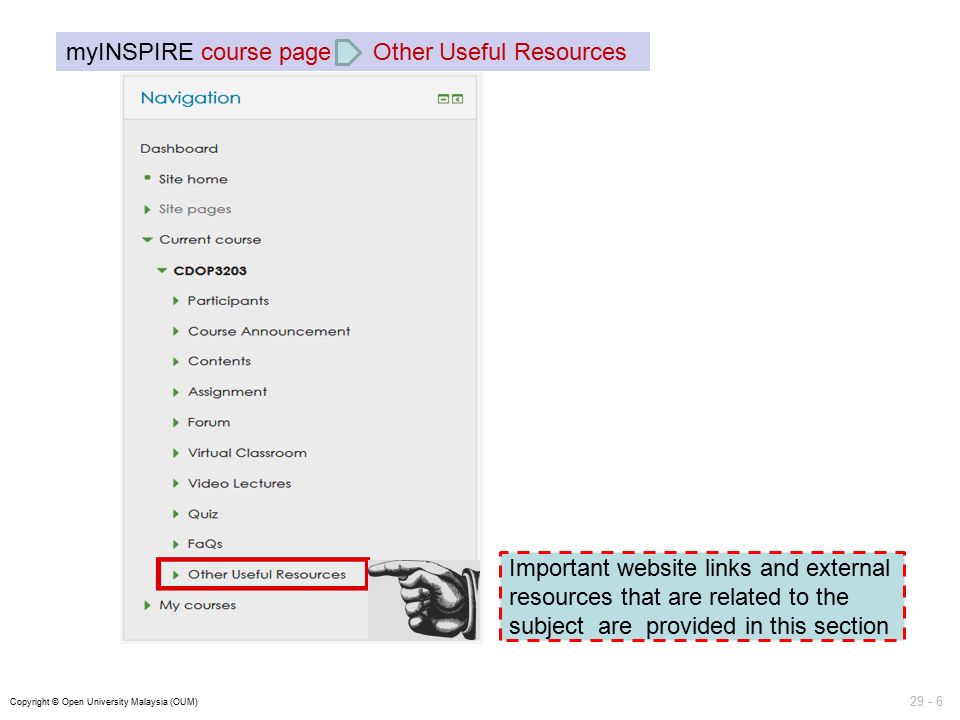Expand the Other Useful Resources arrow
The image size is (960, 720).
(176, 575)
